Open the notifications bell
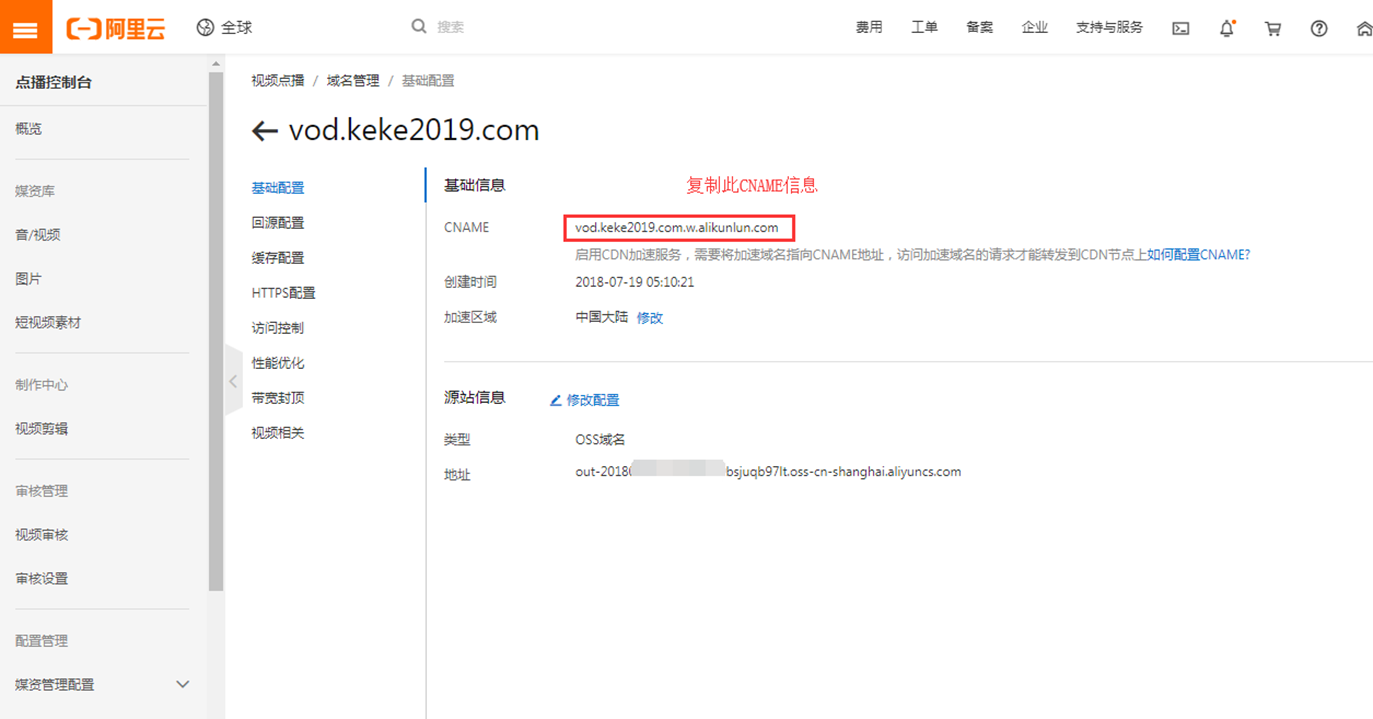The height and width of the screenshot is (719, 1373). point(1227,29)
